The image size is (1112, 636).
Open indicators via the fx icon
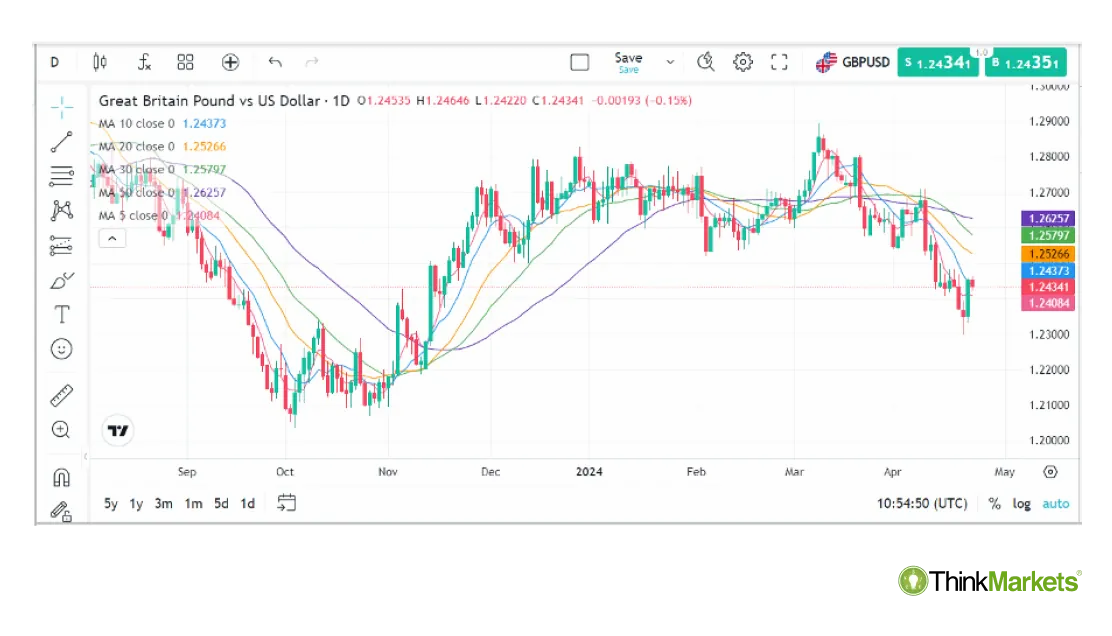(x=143, y=62)
